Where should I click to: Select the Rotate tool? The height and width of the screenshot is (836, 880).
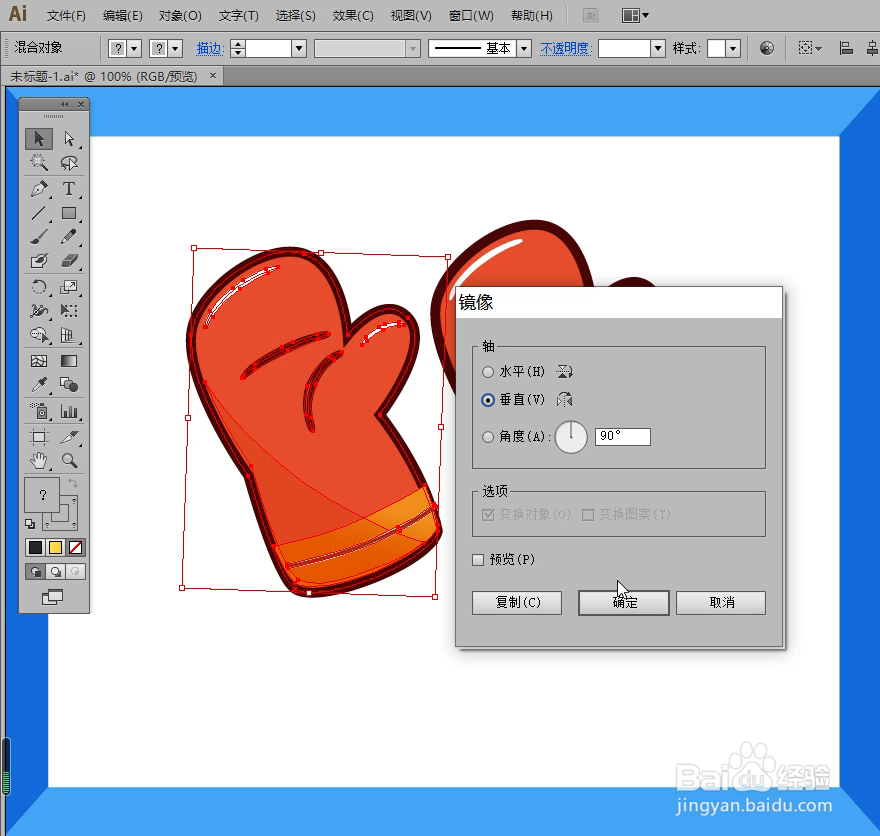coord(39,287)
